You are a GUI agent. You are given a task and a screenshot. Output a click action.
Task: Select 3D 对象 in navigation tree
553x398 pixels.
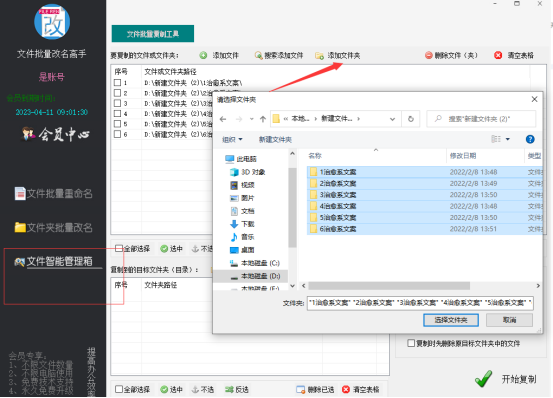(248, 172)
